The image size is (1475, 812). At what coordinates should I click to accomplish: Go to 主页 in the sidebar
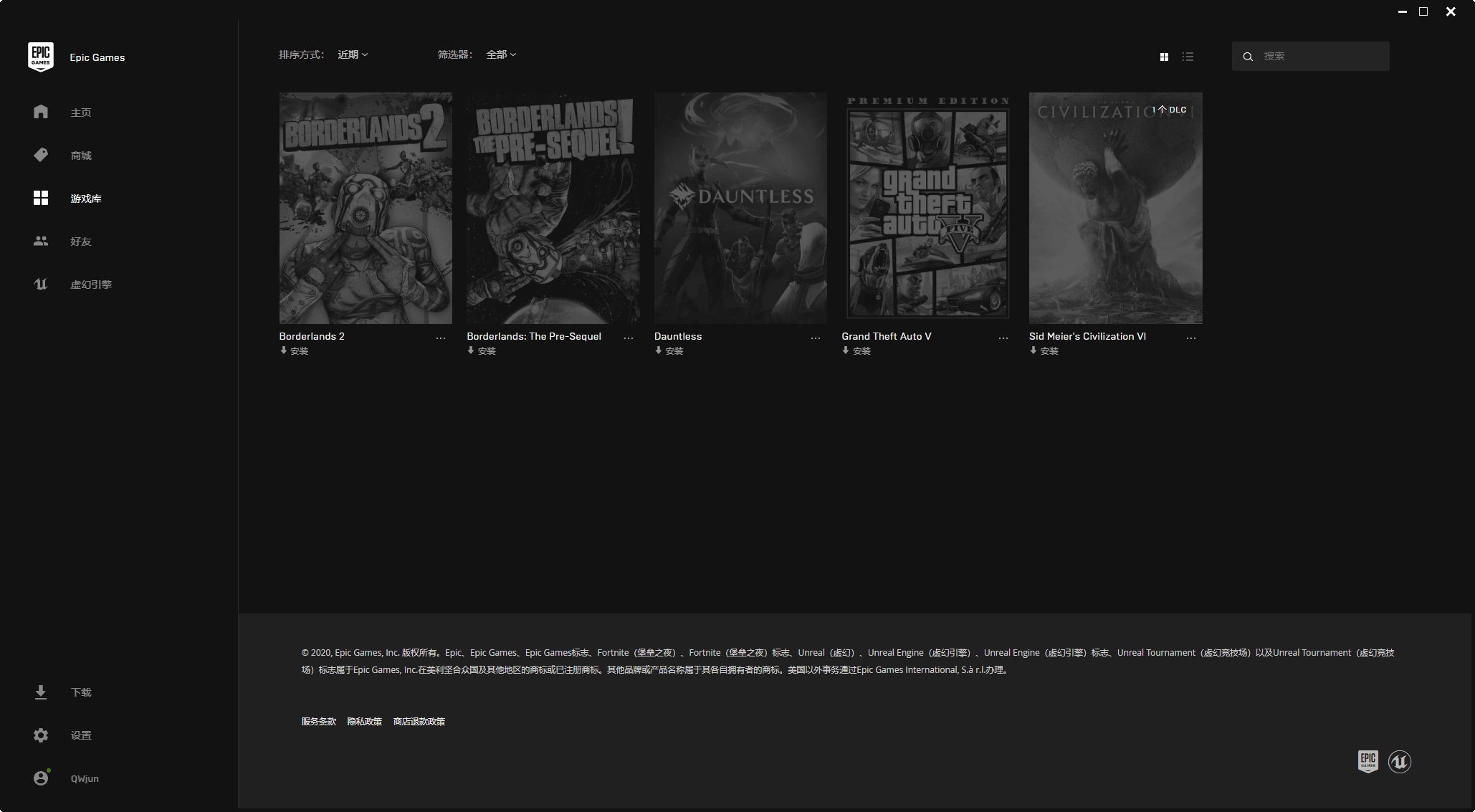point(81,113)
